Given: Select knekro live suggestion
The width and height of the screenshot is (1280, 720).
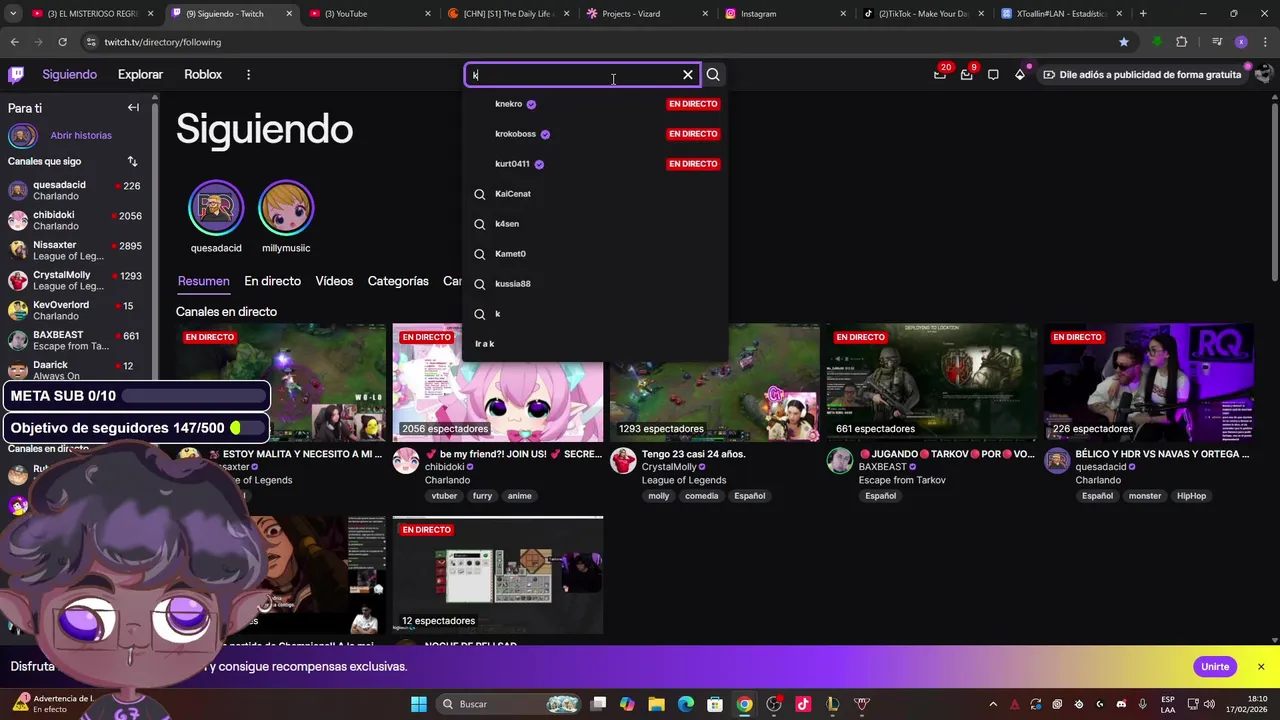Looking at the screenshot, I should pyautogui.click(x=596, y=104).
